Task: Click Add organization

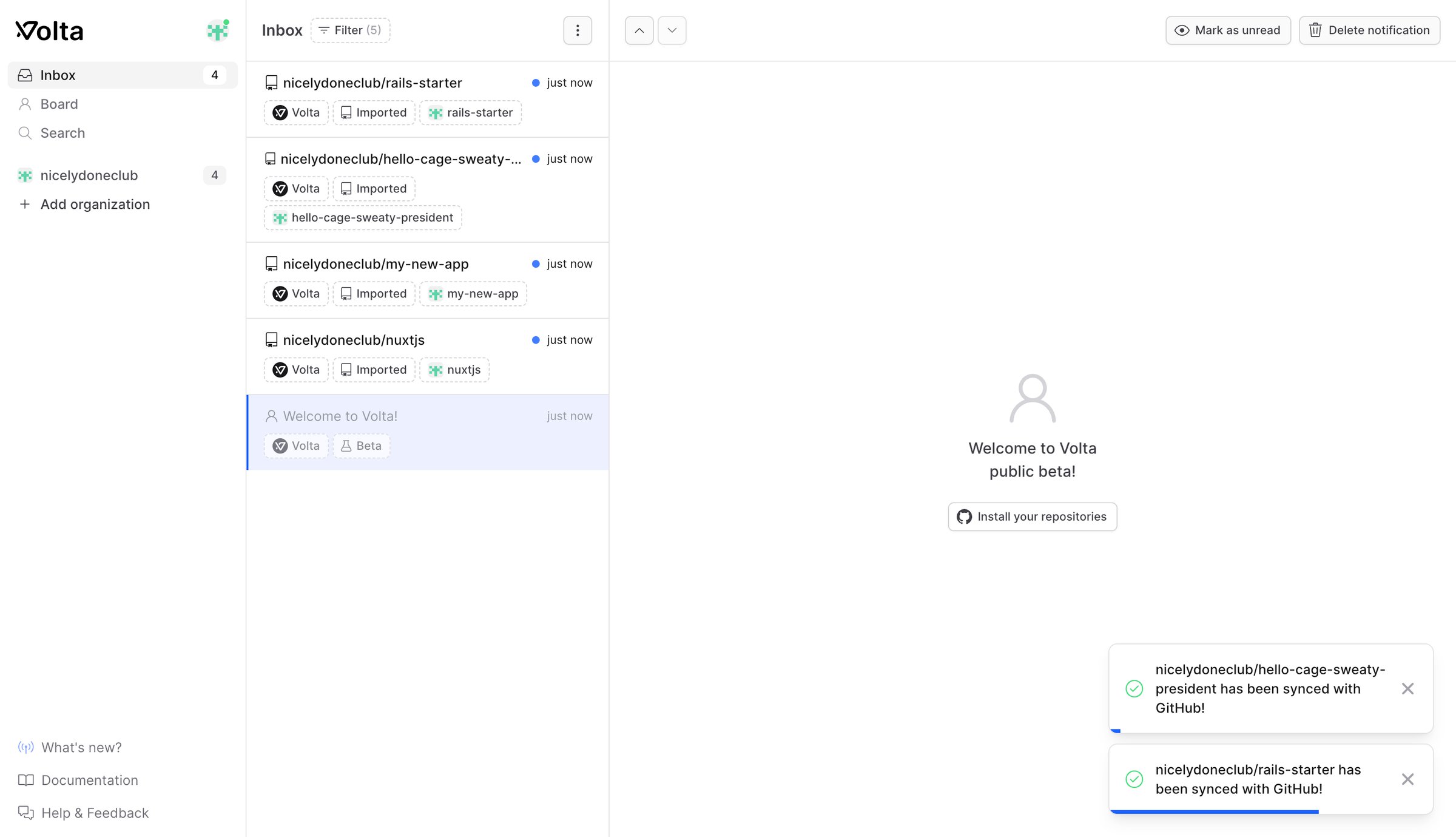Action: click(123, 205)
